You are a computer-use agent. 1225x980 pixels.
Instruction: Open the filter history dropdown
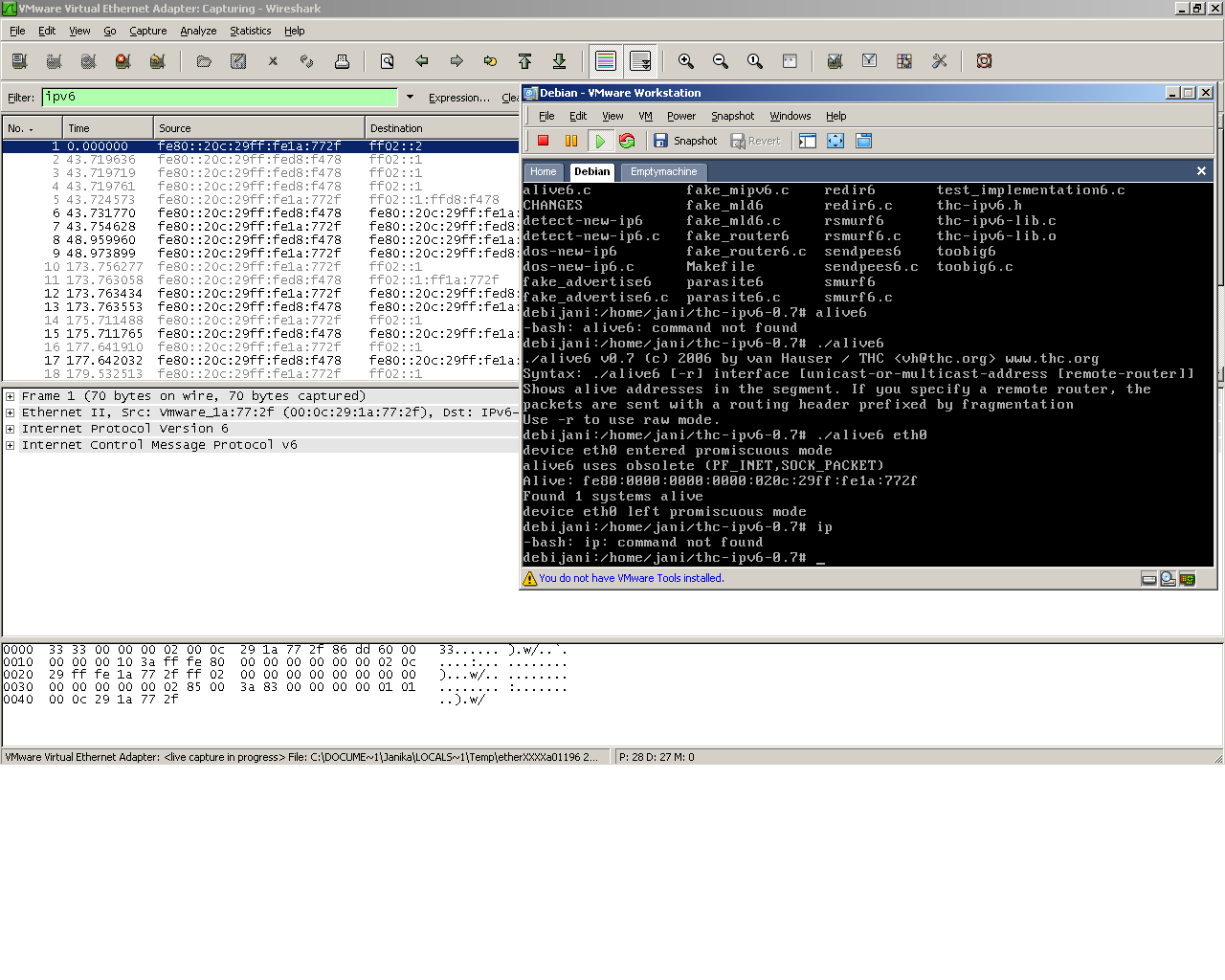click(x=410, y=97)
